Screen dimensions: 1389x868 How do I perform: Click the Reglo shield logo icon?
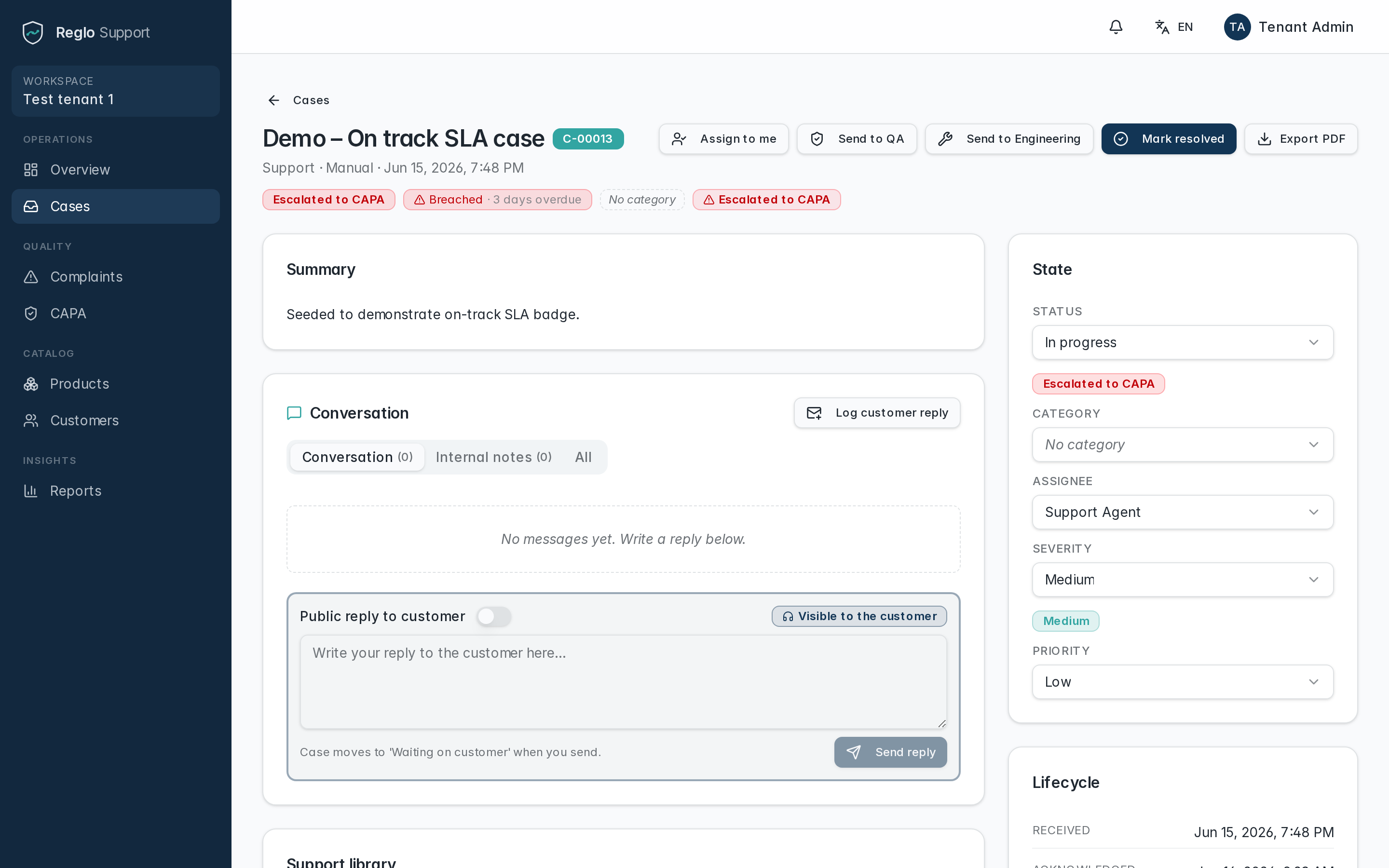[33, 32]
